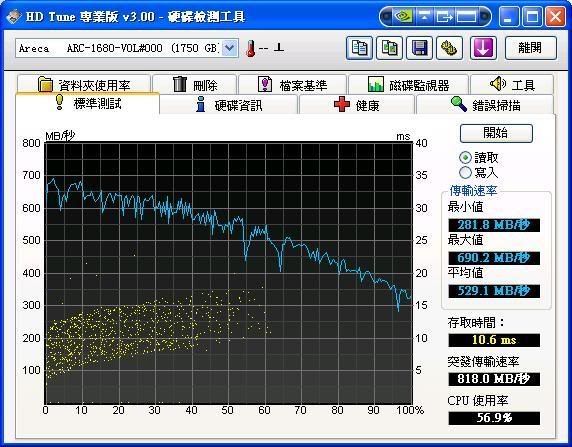Click the access time 10.6 ms value
Viewport: 572px width, 447px height.
coord(494,340)
